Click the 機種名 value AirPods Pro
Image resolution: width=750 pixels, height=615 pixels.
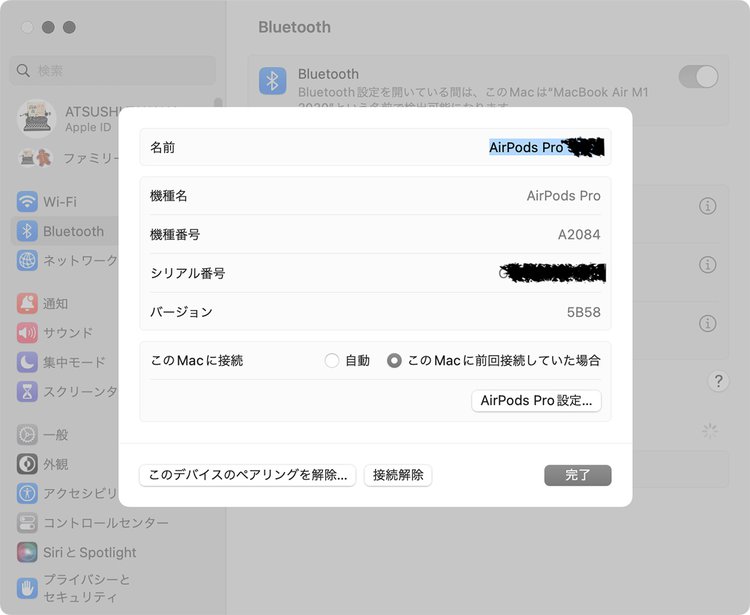pos(563,196)
